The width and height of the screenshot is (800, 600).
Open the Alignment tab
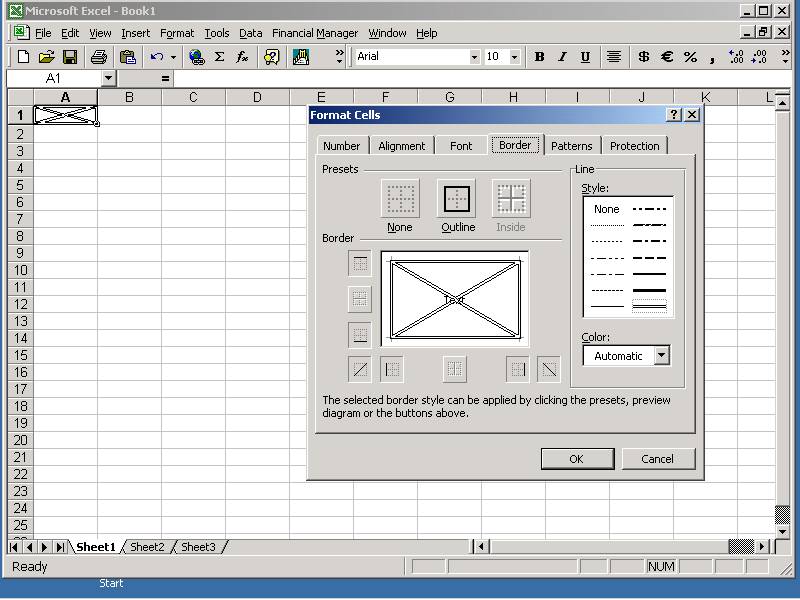402,146
